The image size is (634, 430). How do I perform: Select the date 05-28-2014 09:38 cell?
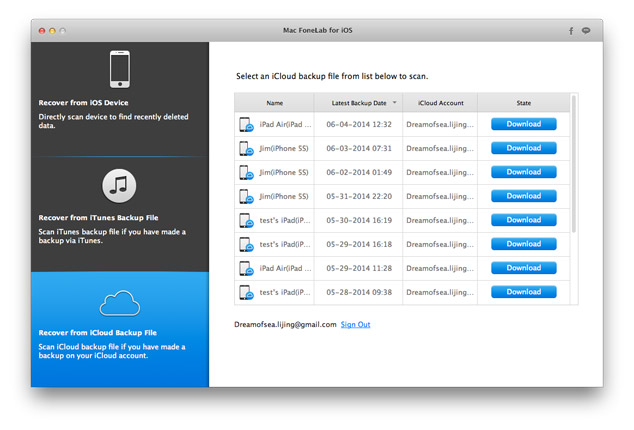coord(359,292)
